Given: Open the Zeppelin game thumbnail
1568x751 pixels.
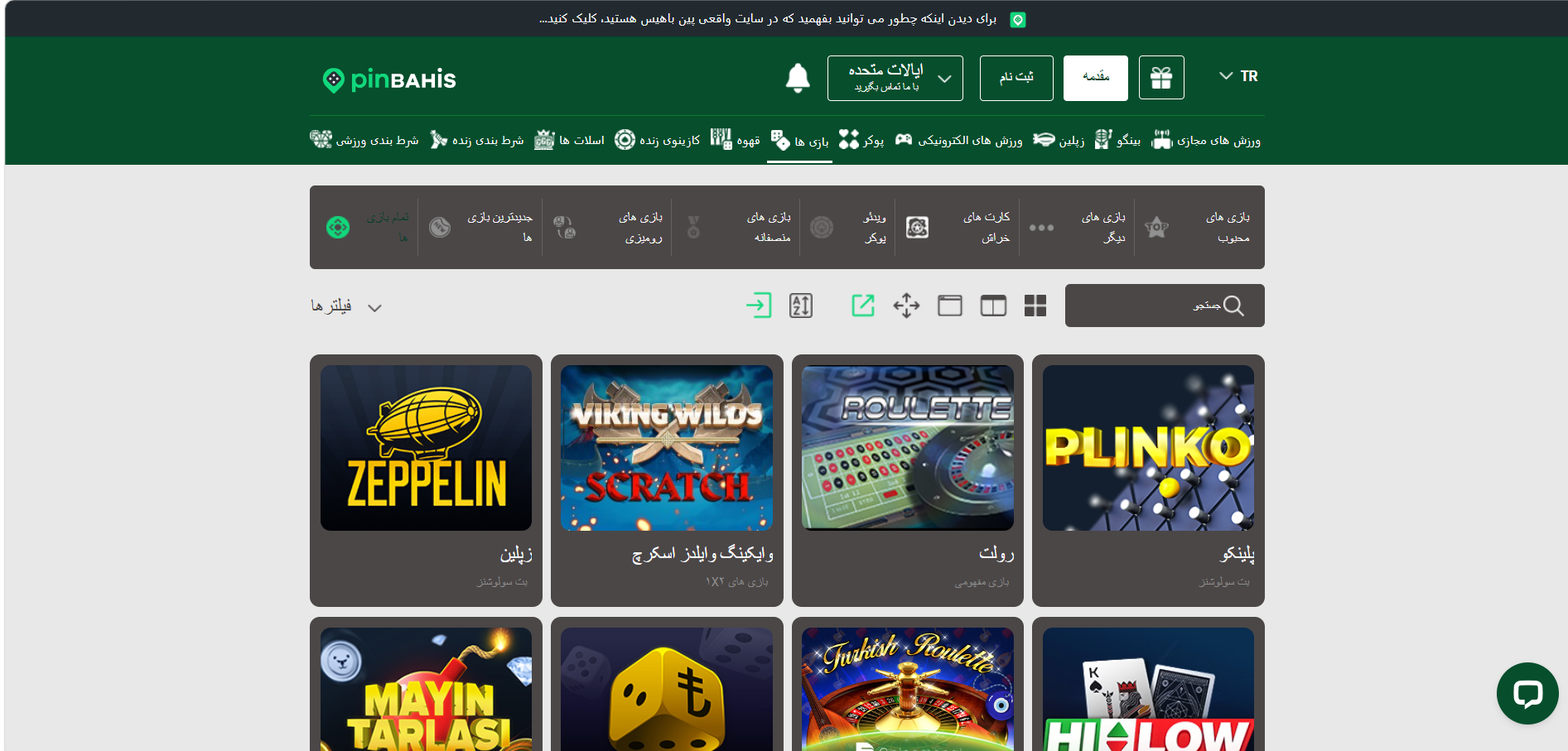Looking at the screenshot, I should (x=426, y=448).
